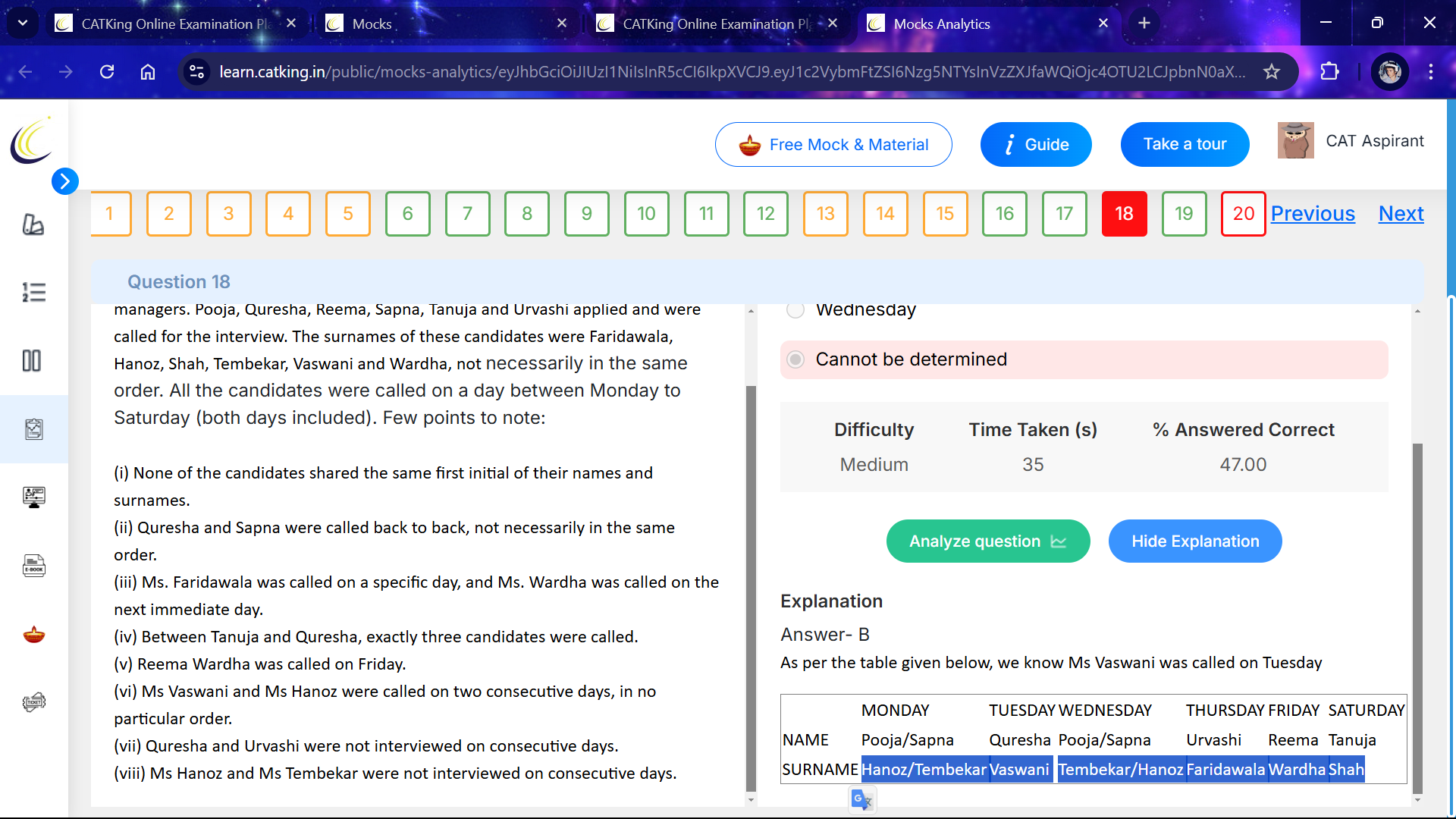
Task: Jump to question 9
Action: [587, 214]
